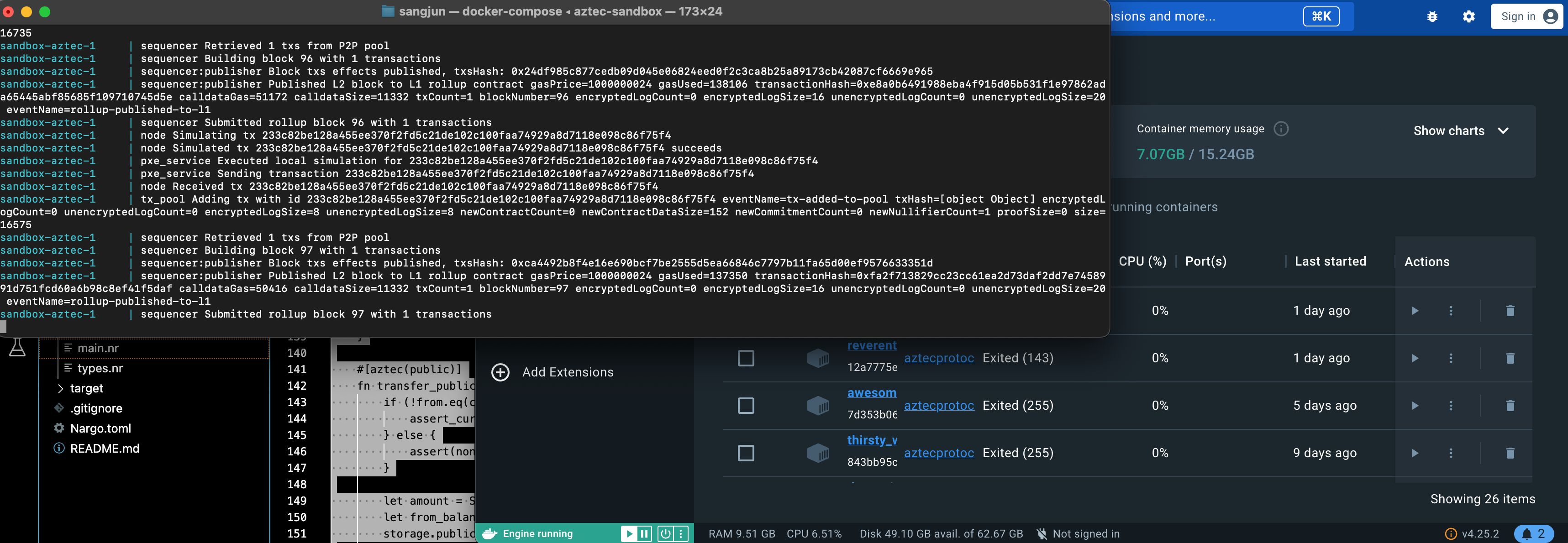The width and height of the screenshot is (1568, 543).
Task: Delete the thirsty_v container
Action: (x=1510, y=453)
